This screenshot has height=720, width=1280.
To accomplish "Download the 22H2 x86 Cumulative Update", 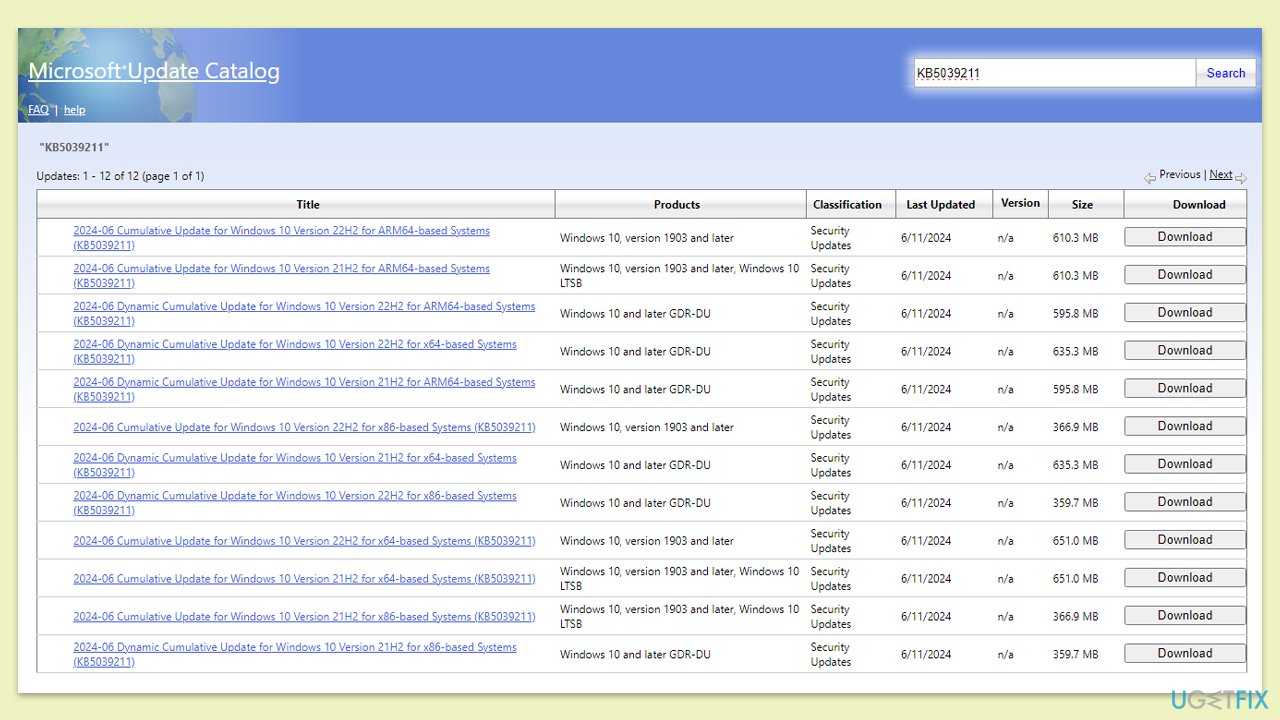I will pos(1185,426).
